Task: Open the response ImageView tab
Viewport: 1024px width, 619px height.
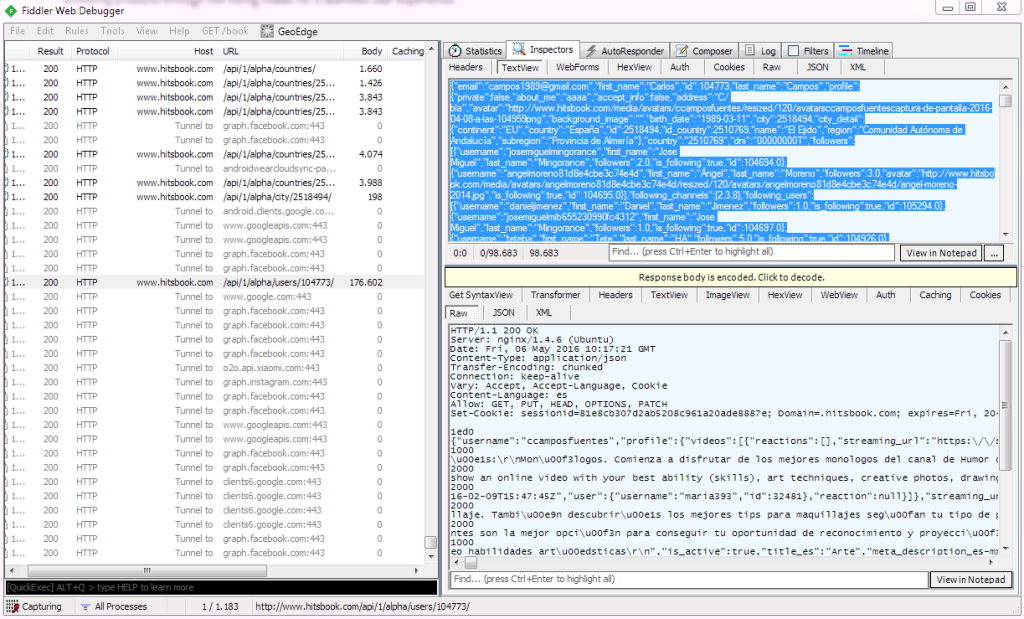Action: pos(728,295)
